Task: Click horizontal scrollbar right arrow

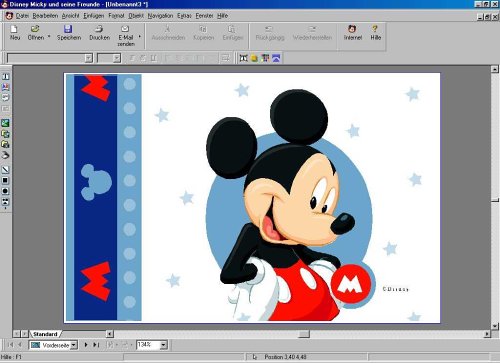Action: click(487, 334)
